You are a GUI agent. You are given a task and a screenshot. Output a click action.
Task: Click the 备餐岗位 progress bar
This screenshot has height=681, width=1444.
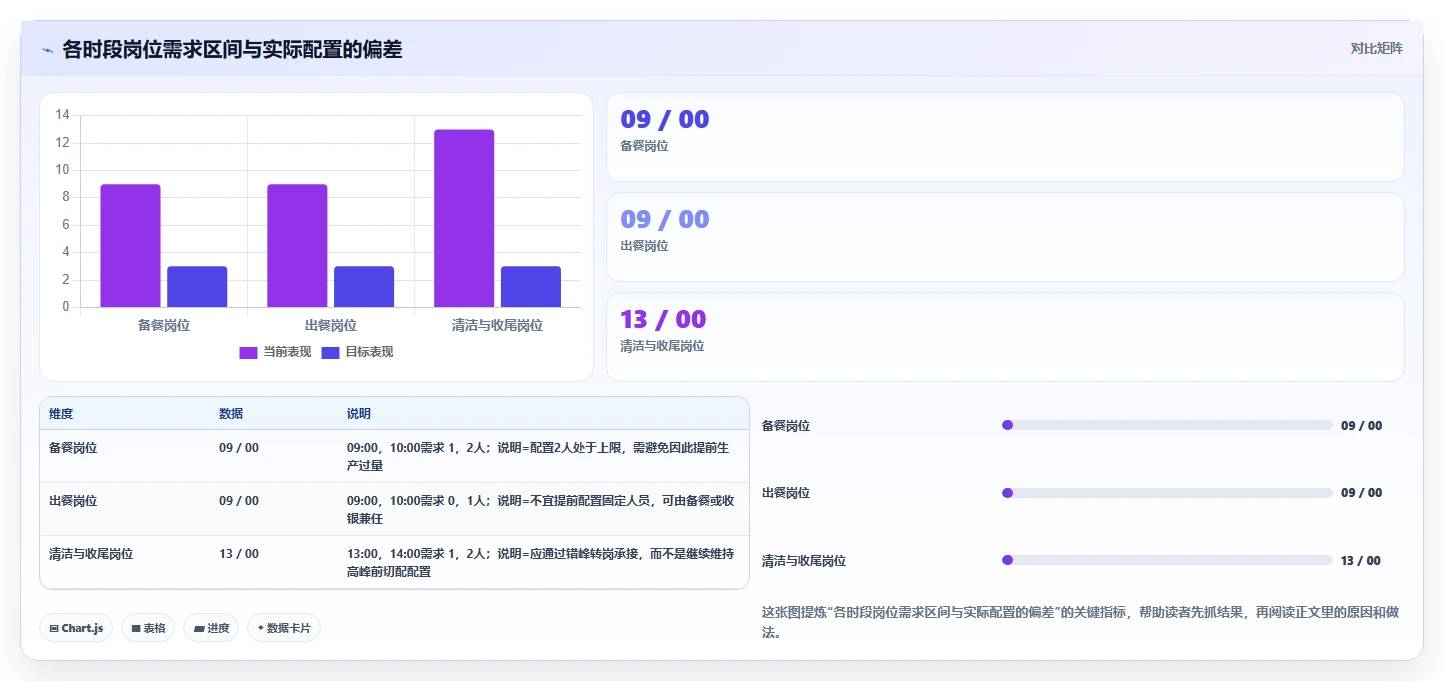[x=1167, y=425]
